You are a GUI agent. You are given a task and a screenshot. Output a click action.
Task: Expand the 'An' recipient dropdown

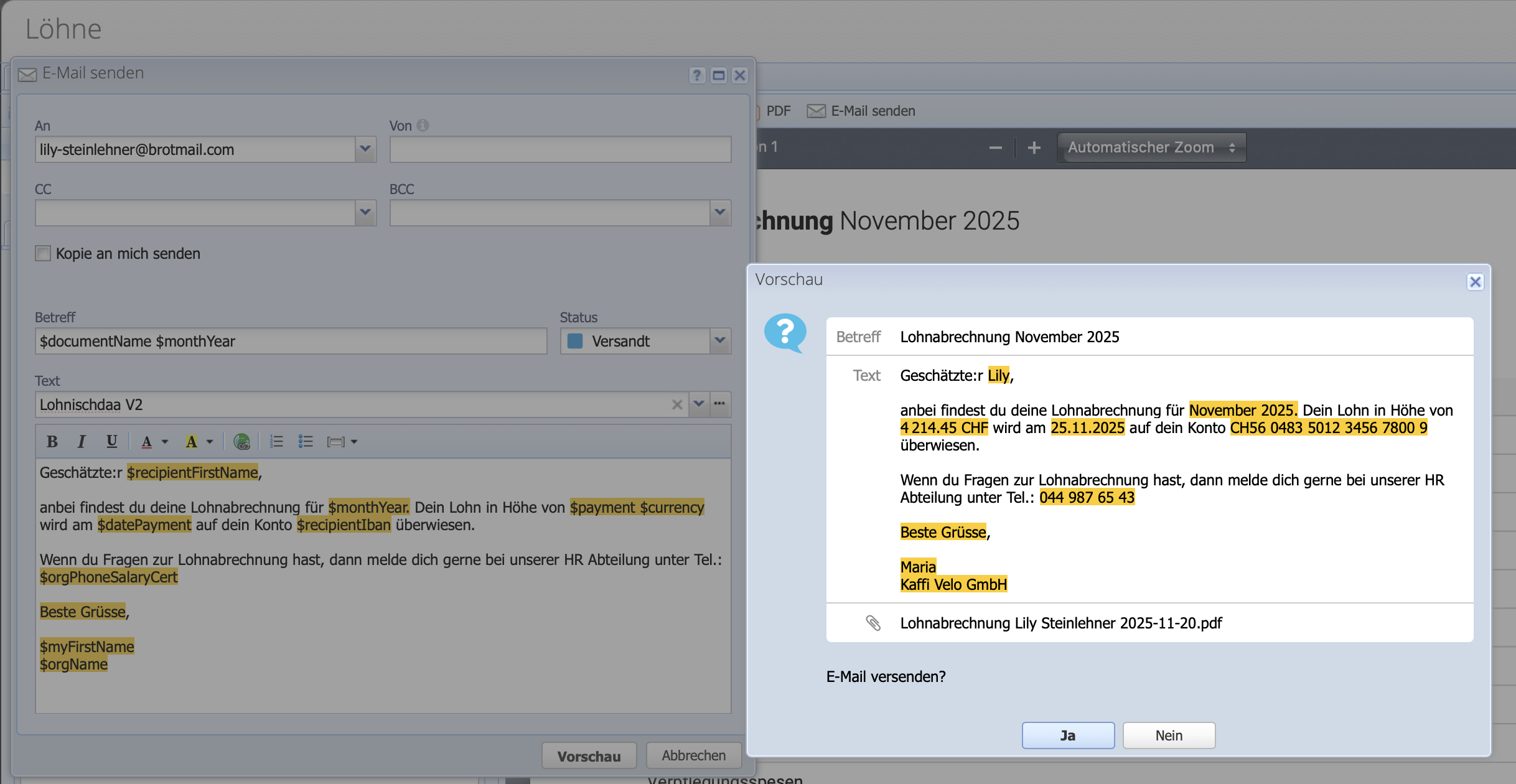pos(365,149)
